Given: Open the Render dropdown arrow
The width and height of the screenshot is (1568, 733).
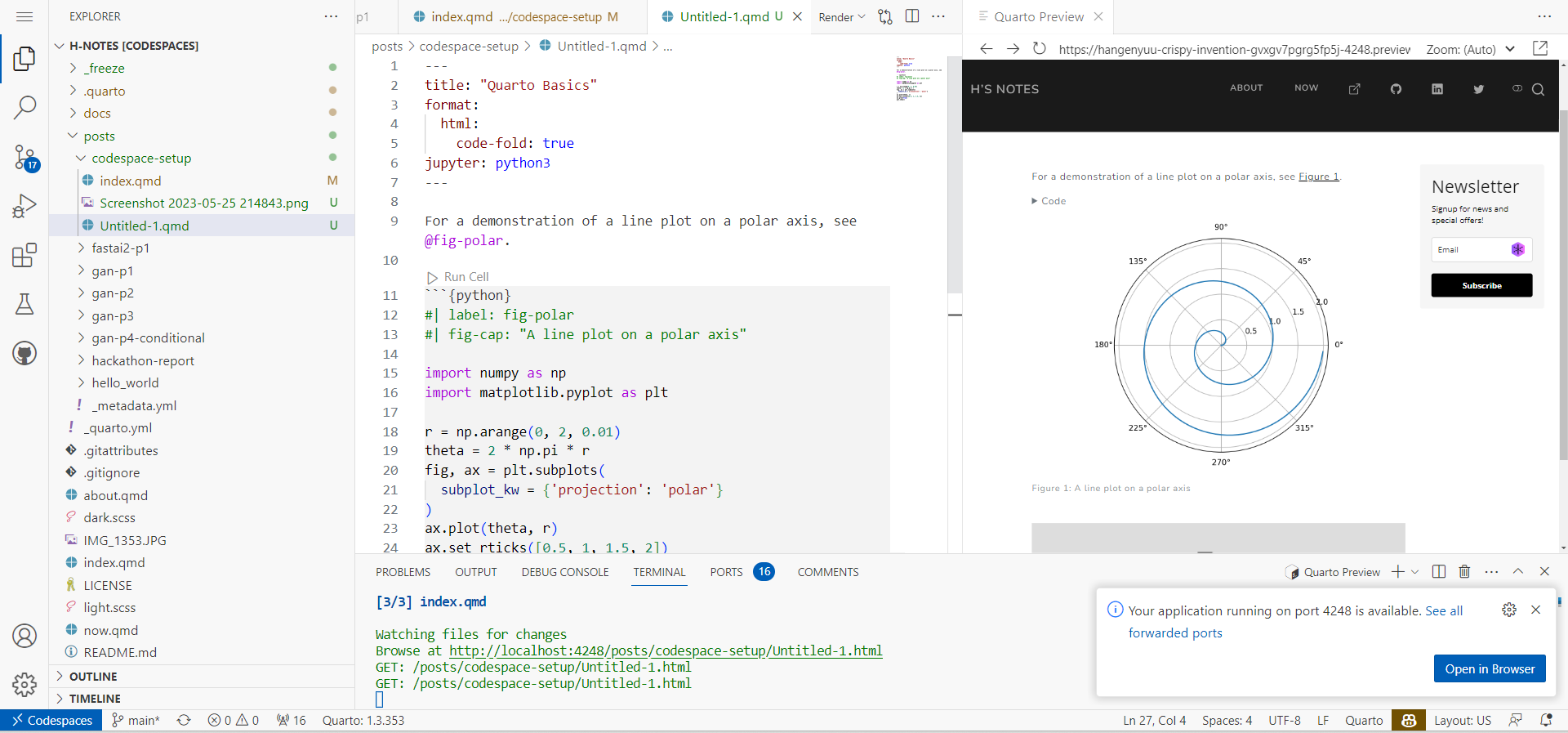Looking at the screenshot, I should pos(862,17).
